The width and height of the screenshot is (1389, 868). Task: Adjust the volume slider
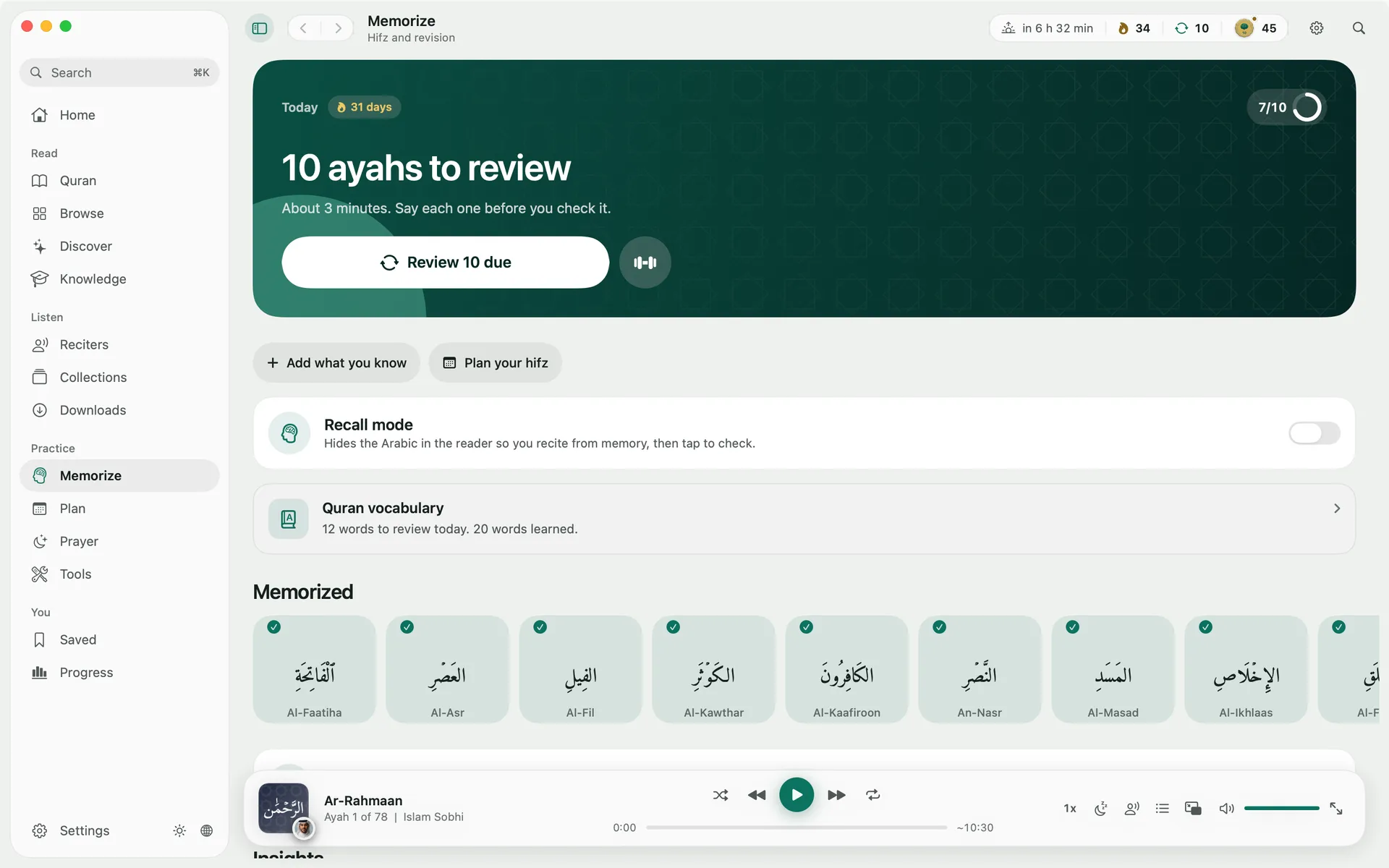click(1282, 808)
